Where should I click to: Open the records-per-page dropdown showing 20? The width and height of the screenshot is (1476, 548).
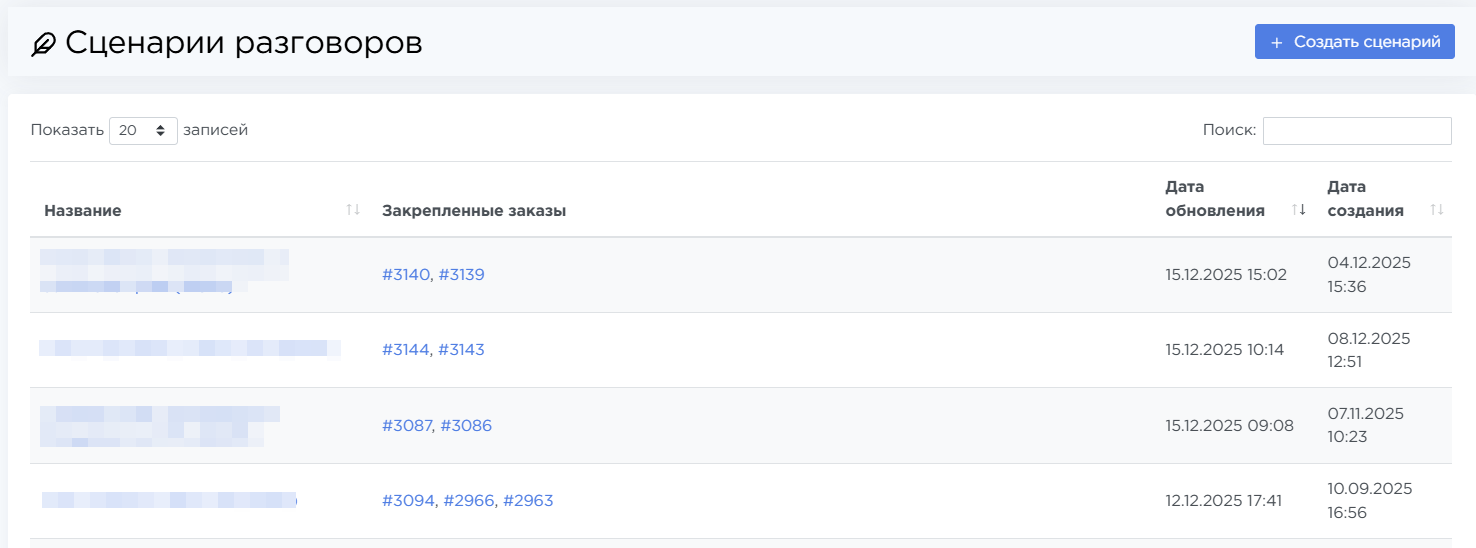tap(143, 130)
